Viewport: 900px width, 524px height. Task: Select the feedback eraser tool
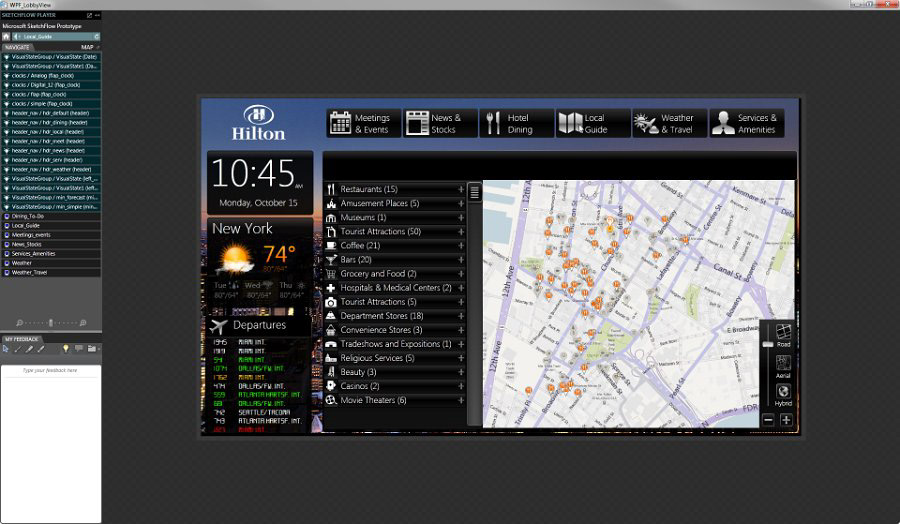[41, 348]
